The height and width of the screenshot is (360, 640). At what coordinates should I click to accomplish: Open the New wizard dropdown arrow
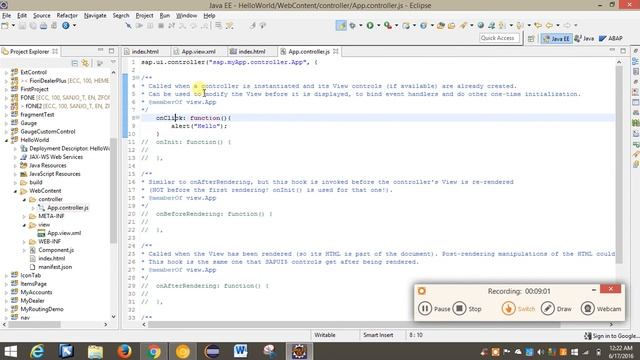coord(13,26)
